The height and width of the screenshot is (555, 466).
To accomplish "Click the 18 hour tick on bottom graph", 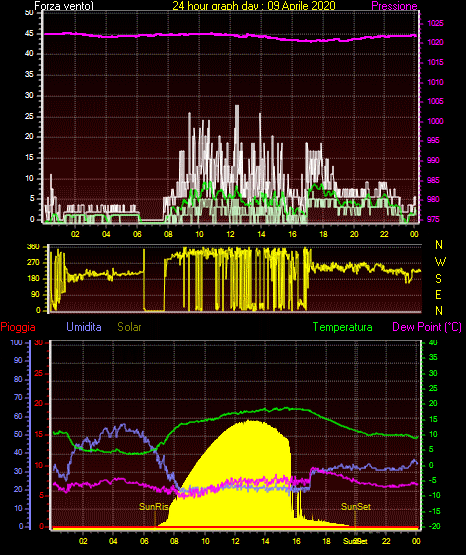I will tap(326, 541).
